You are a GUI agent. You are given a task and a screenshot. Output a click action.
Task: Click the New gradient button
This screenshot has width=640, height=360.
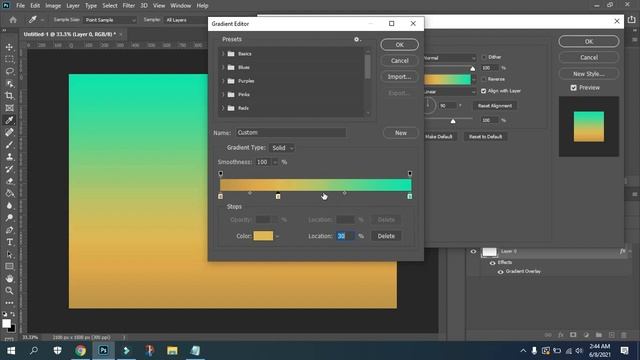(x=401, y=133)
